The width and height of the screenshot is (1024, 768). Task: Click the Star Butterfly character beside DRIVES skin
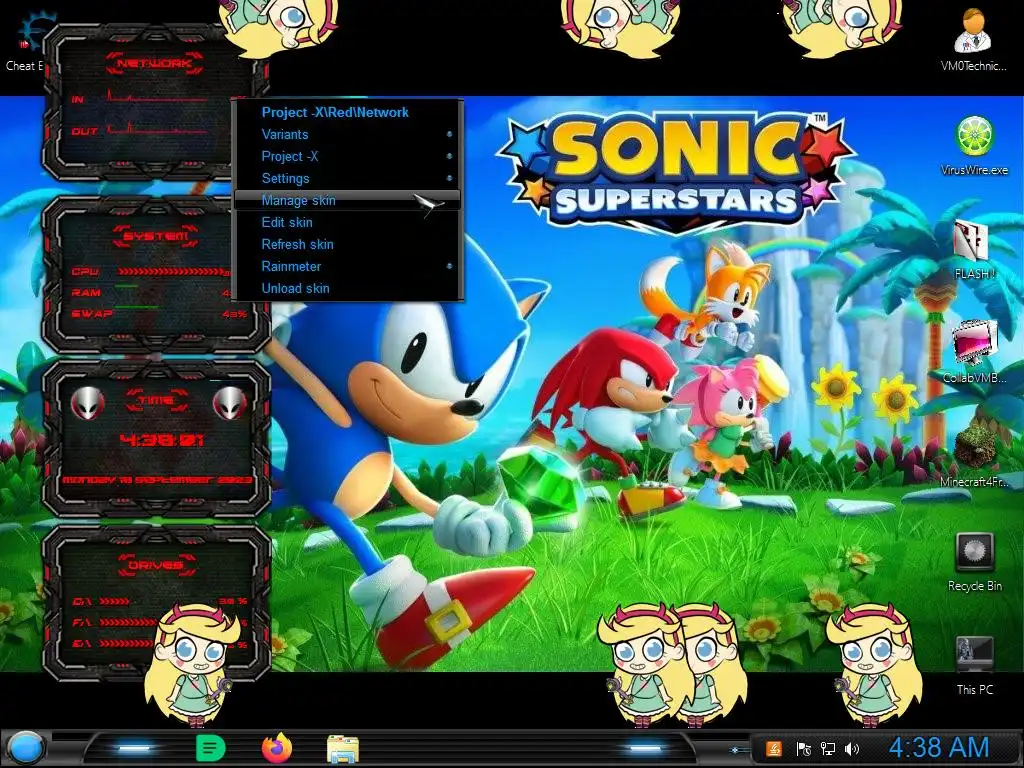194,665
